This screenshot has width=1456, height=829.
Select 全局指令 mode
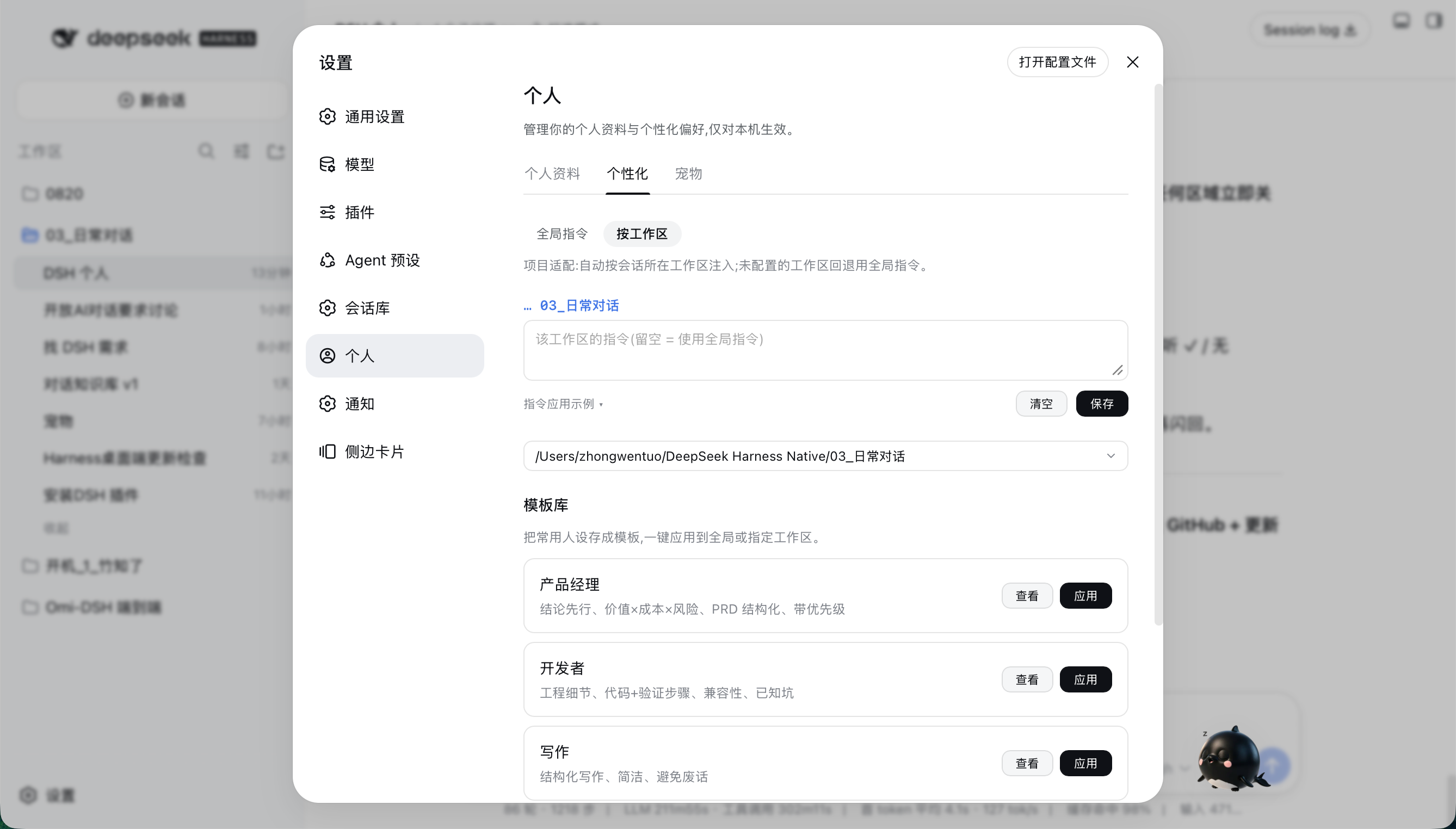click(x=562, y=234)
